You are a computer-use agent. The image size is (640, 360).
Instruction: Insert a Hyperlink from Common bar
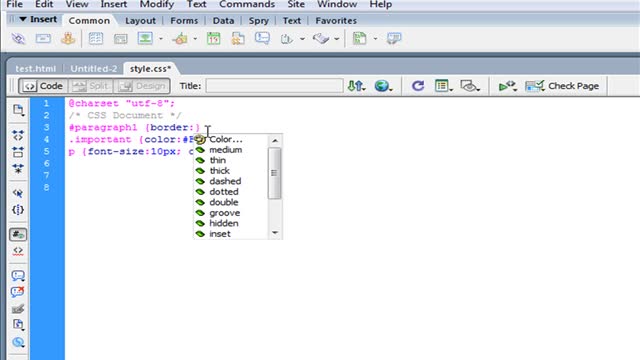click(18, 39)
